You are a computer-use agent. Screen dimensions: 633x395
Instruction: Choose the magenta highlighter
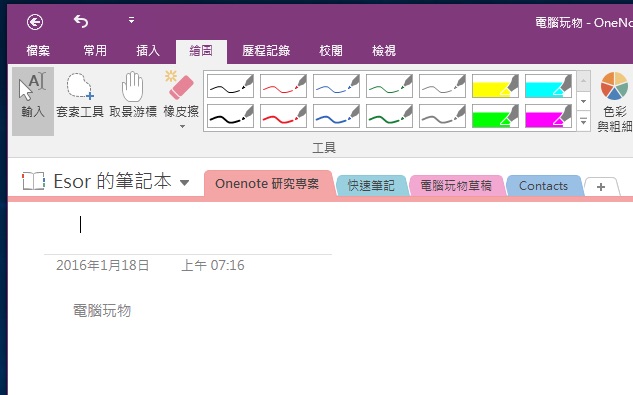point(548,116)
